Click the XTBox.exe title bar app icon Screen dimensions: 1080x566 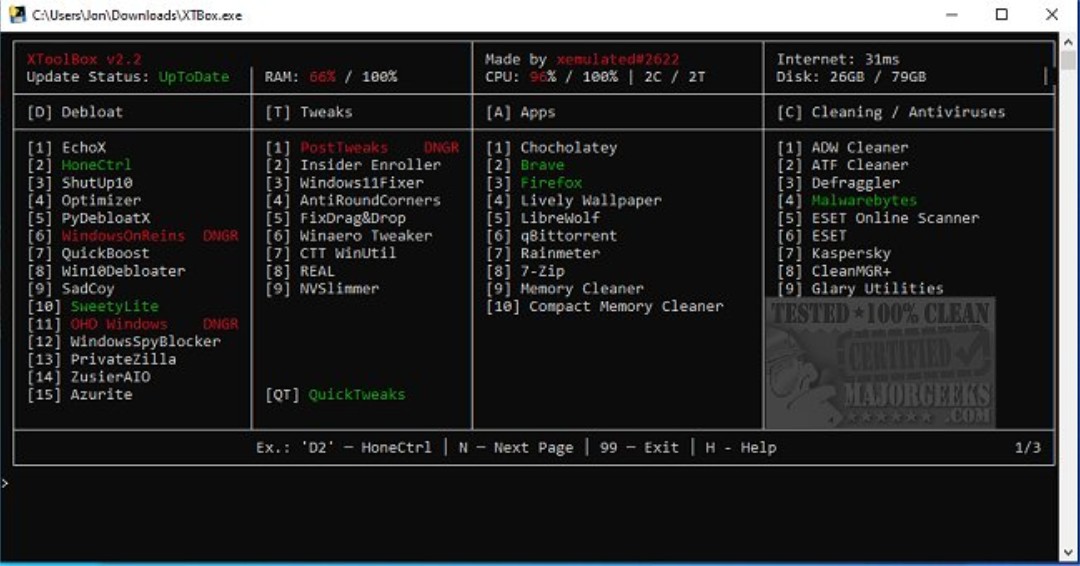pos(17,14)
